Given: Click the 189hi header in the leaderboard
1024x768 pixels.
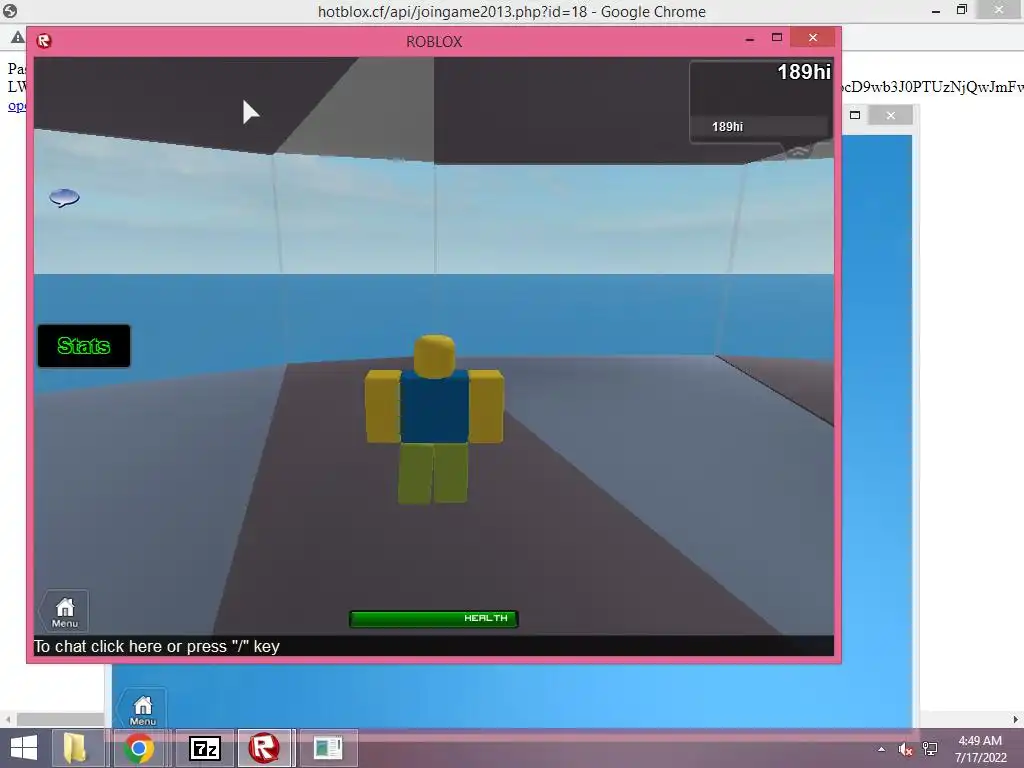Looking at the screenshot, I should tap(804, 72).
